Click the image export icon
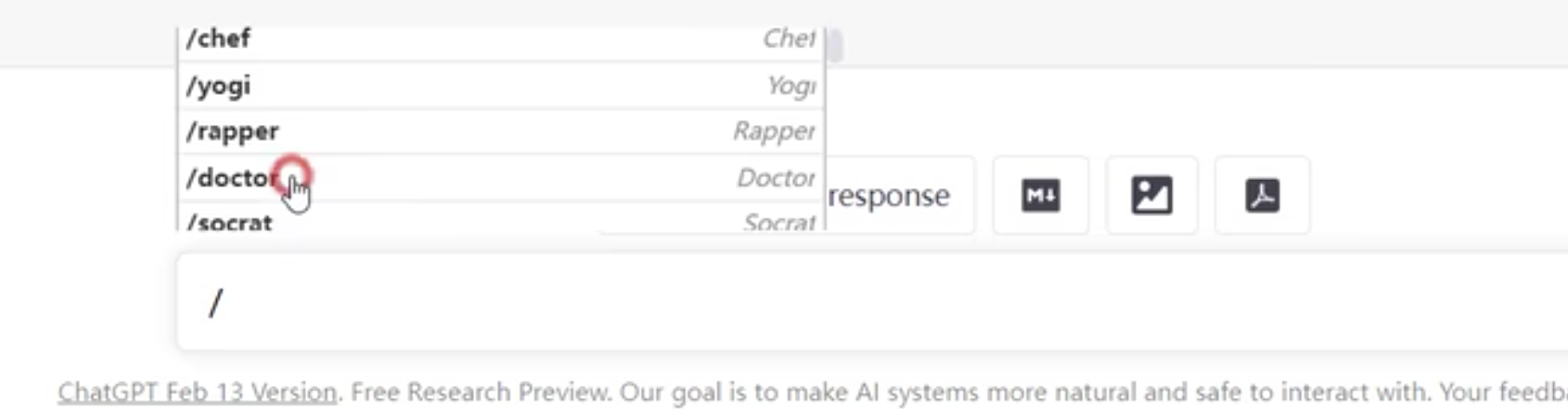The height and width of the screenshot is (410, 1568). coord(1151,195)
